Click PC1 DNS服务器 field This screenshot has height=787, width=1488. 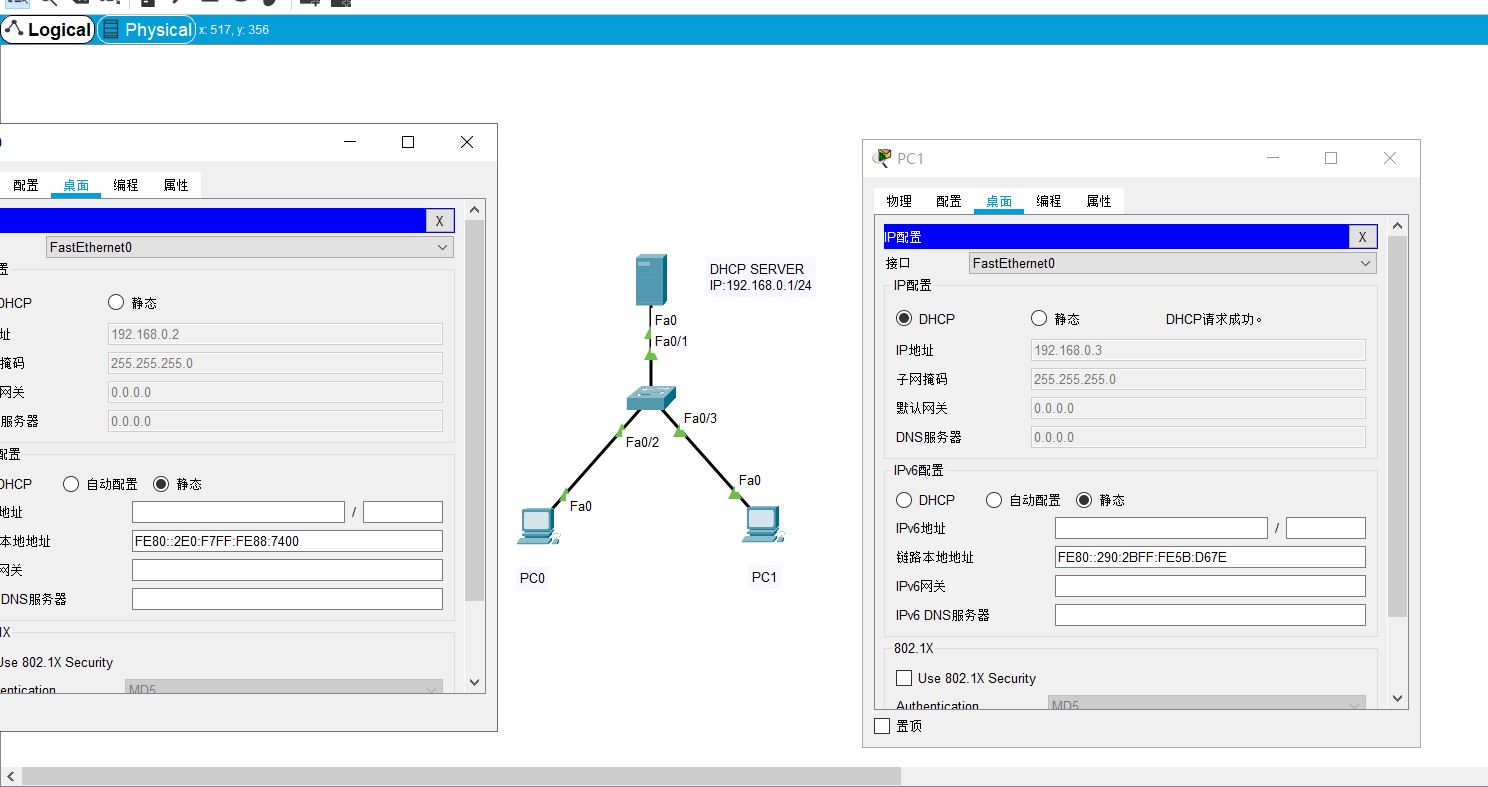(x=1198, y=437)
